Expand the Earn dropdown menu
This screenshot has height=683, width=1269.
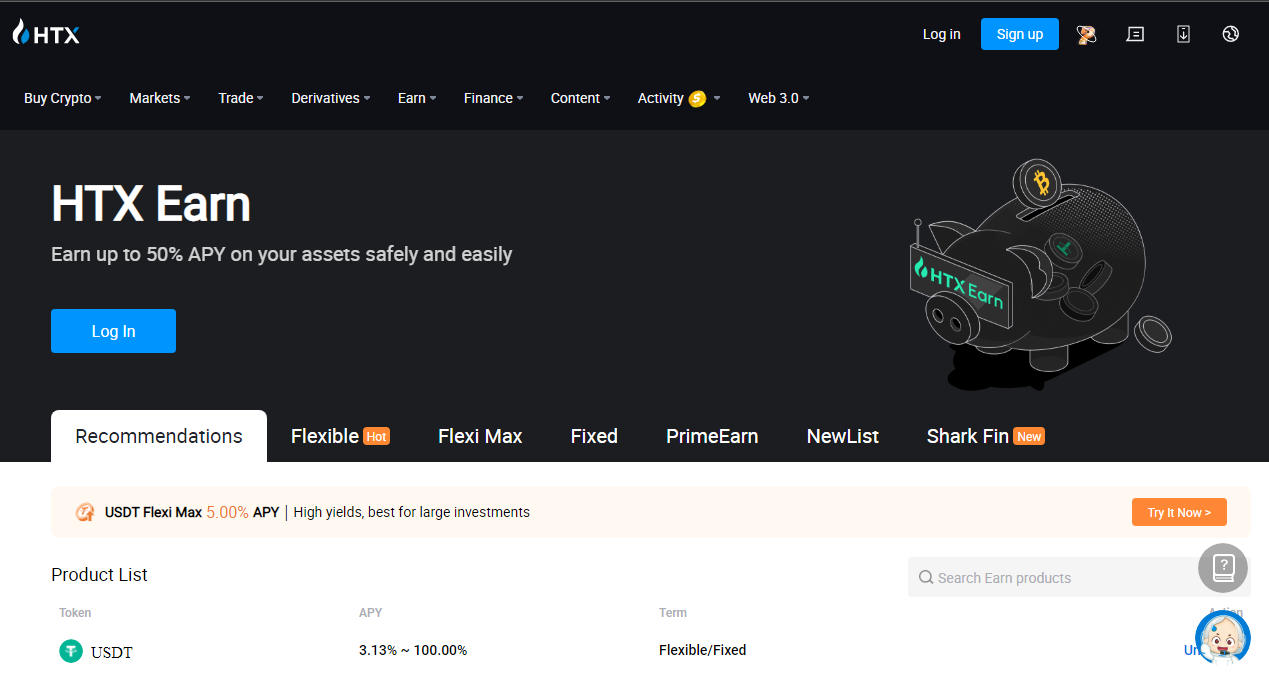417,98
